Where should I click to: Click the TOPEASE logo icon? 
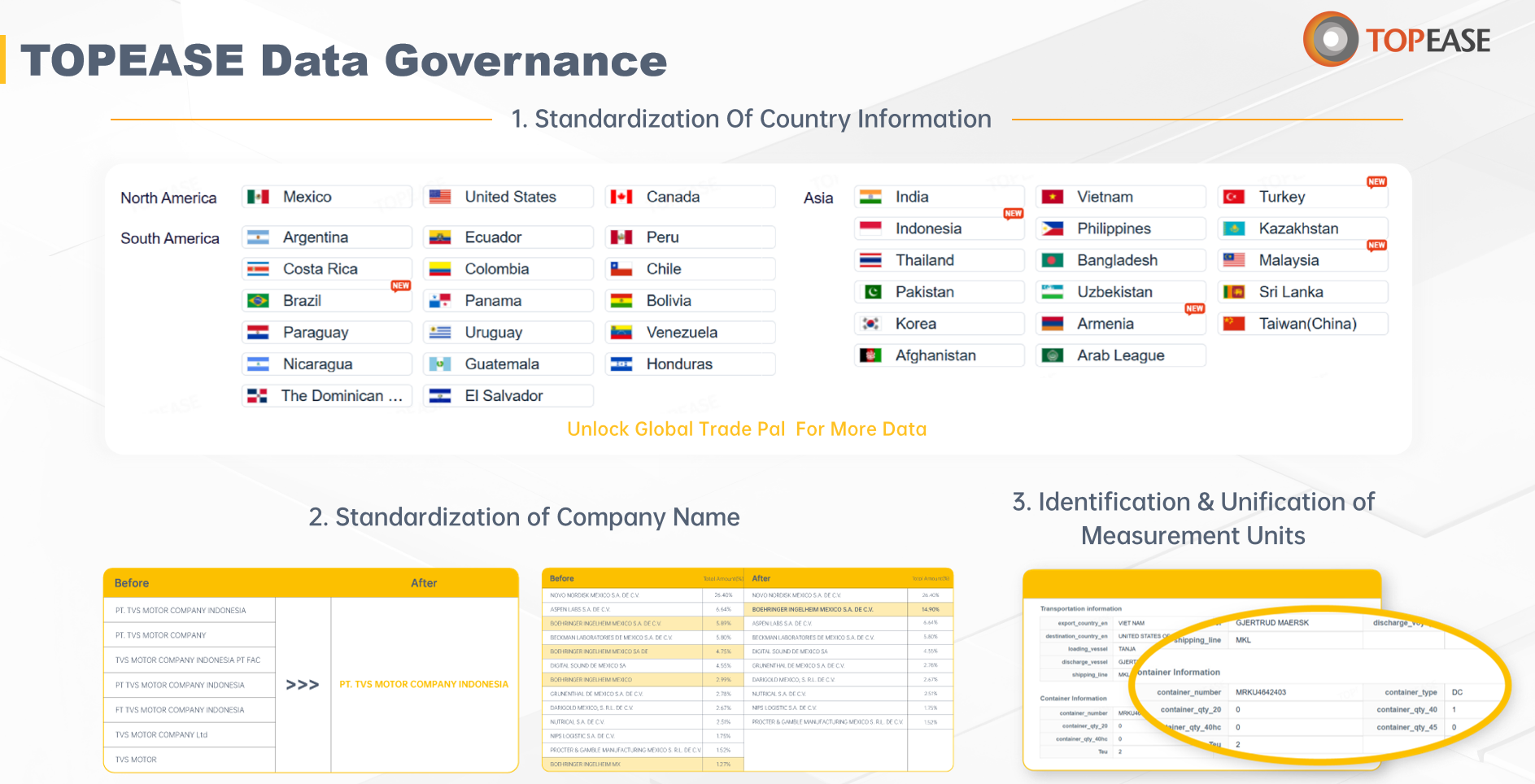(1331, 39)
